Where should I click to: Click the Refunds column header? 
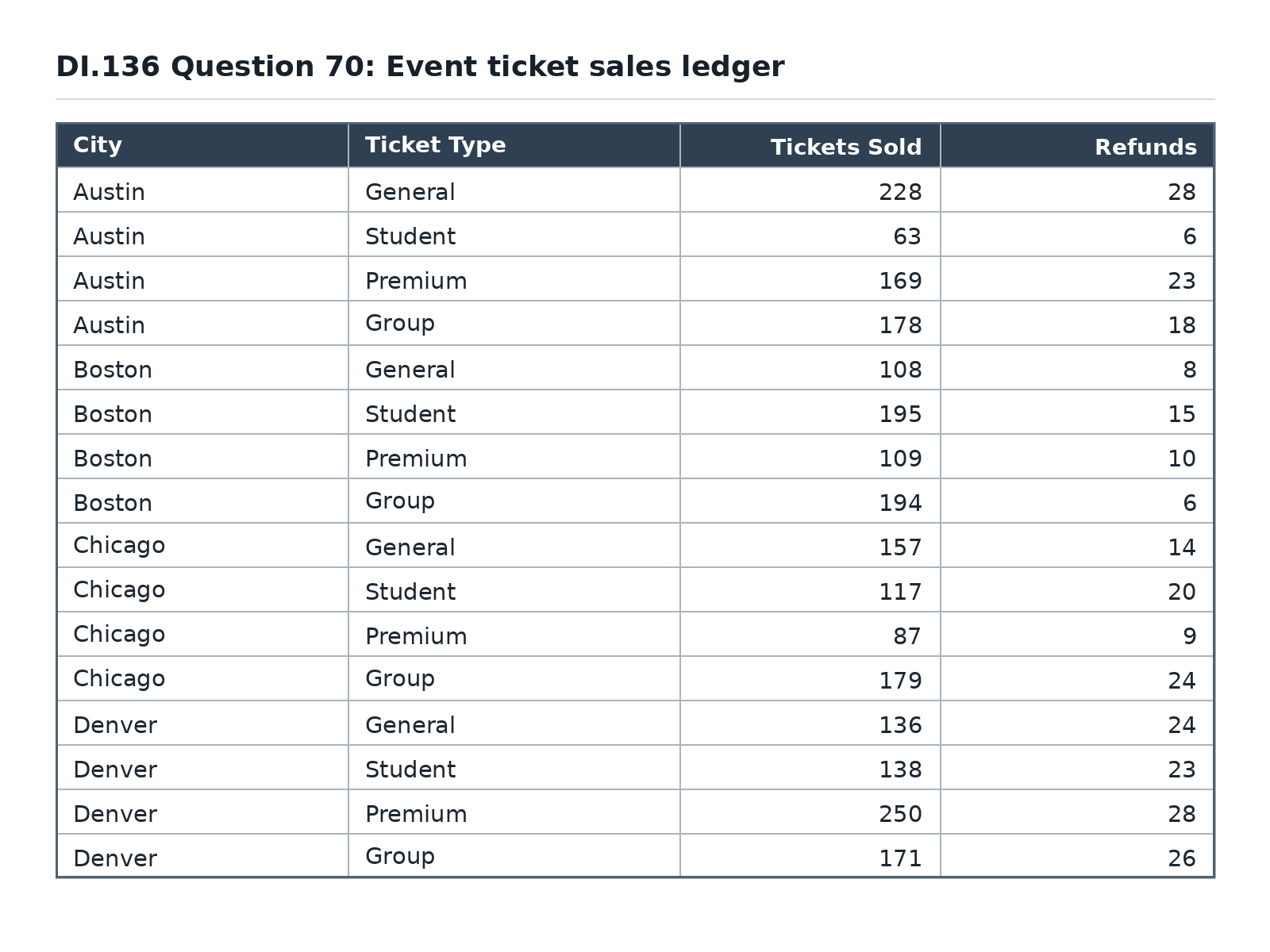click(x=1077, y=145)
